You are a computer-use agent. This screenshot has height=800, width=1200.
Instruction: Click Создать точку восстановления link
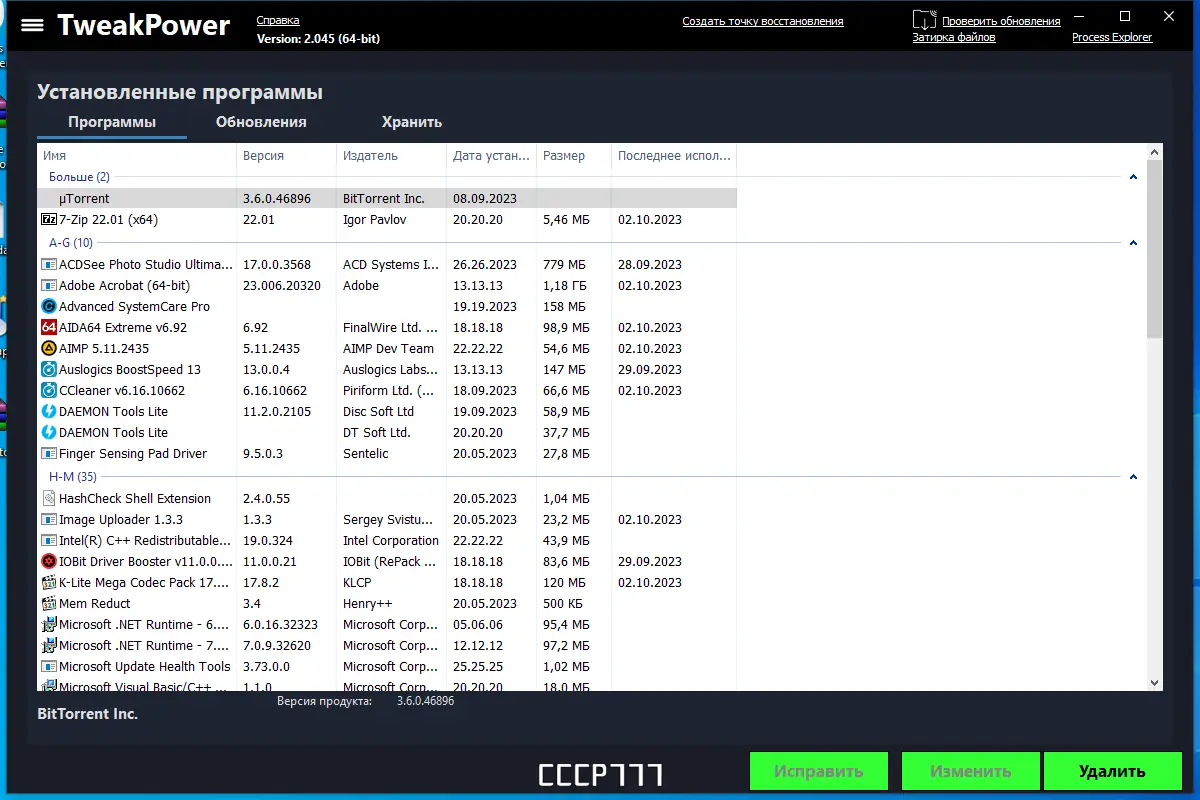763,21
